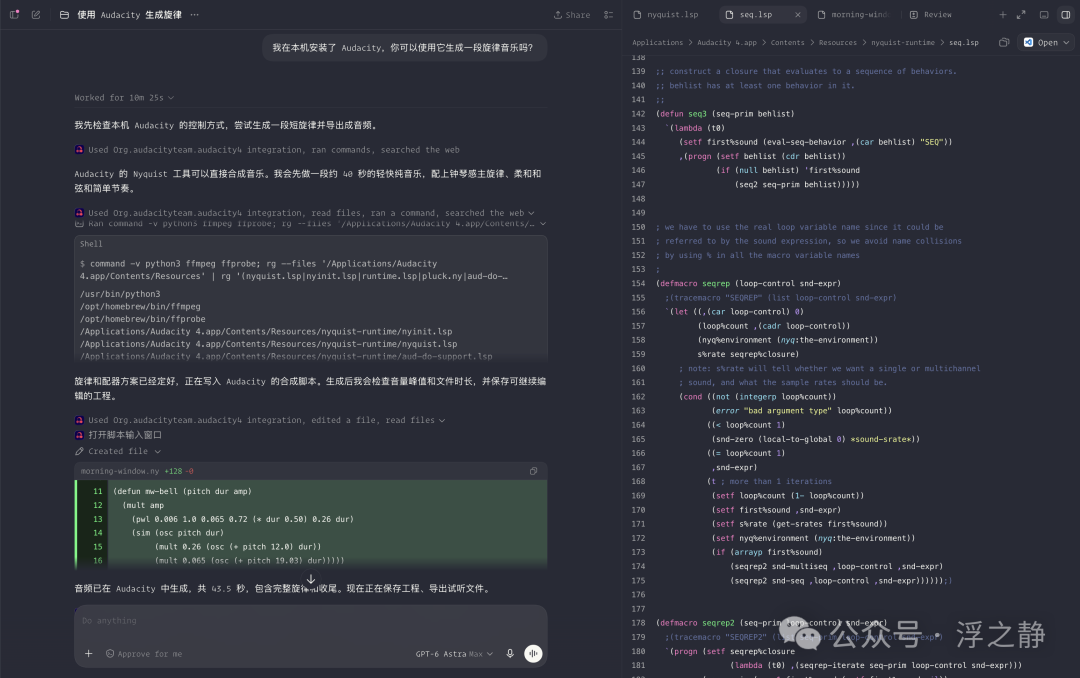Expand the "read files, ran a command" activity chevron
This screenshot has width=1080, height=678.
[531, 213]
